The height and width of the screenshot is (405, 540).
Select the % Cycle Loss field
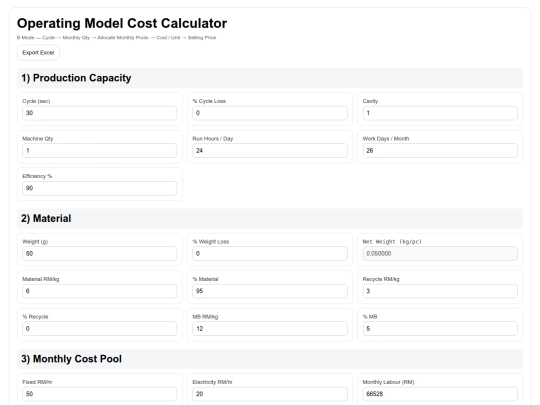tap(270, 113)
